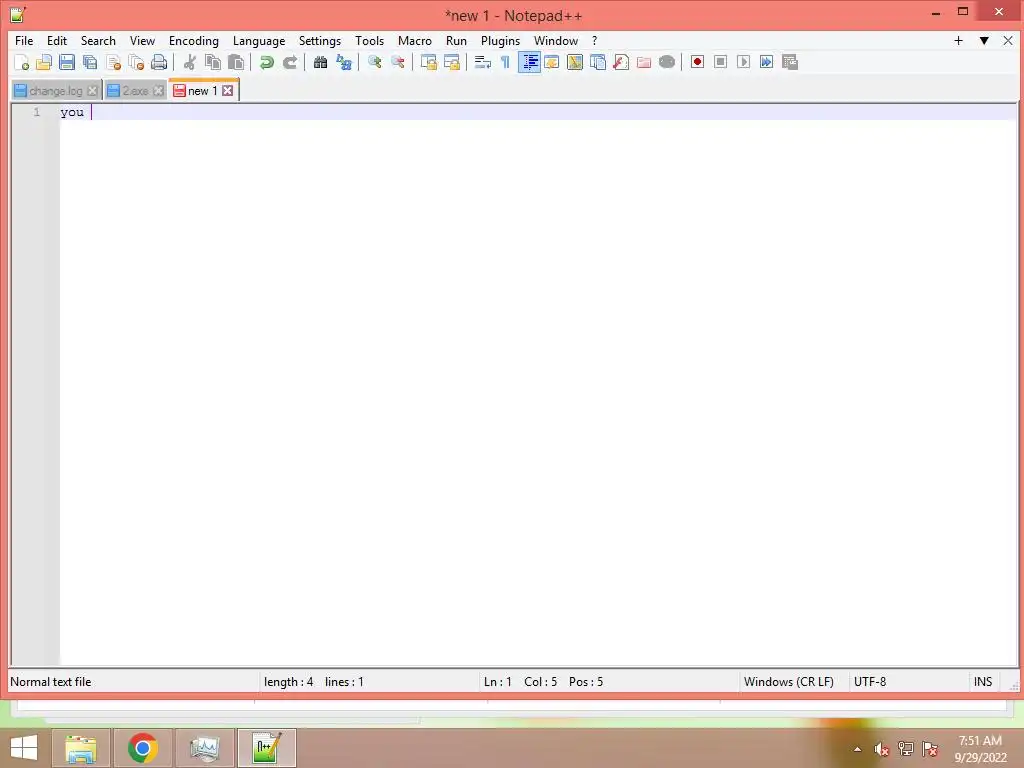1024x768 pixels.
Task: Close the change.log tab with its X
Action: (x=92, y=91)
